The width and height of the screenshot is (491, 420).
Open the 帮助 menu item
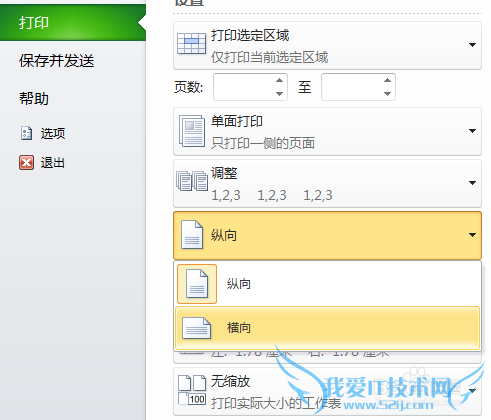34,99
